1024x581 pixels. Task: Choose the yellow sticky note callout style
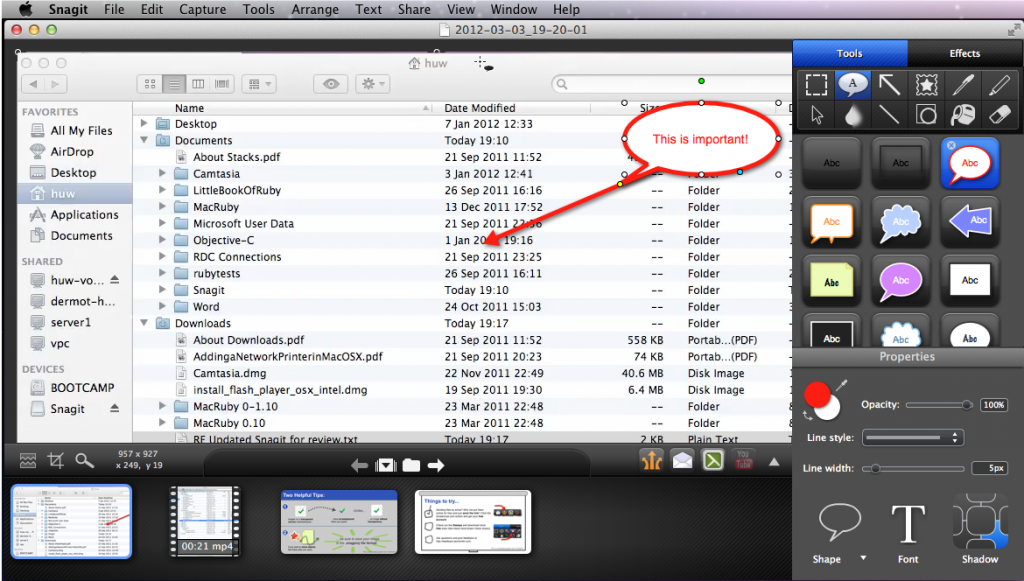831,281
